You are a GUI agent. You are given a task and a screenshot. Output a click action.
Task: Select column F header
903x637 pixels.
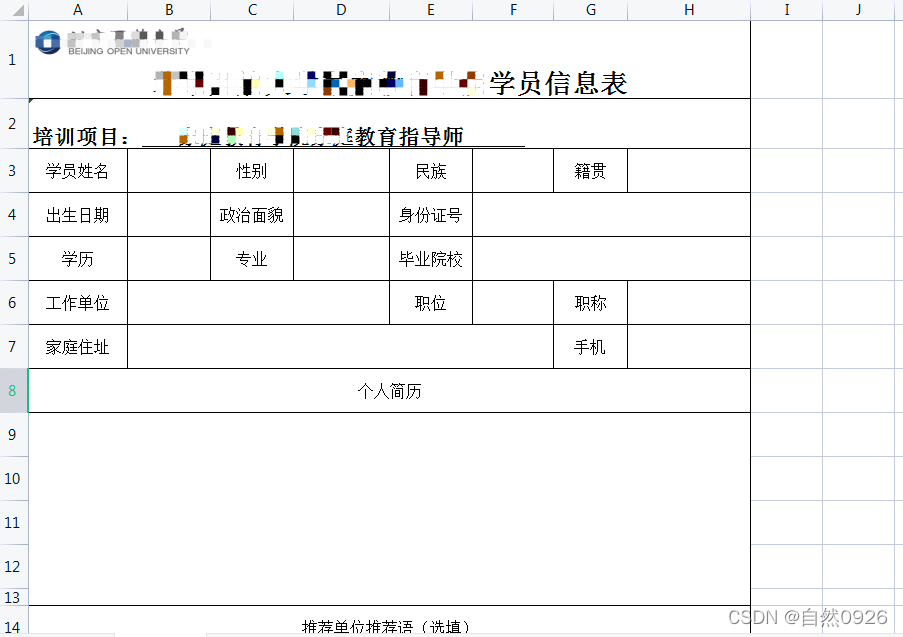513,10
